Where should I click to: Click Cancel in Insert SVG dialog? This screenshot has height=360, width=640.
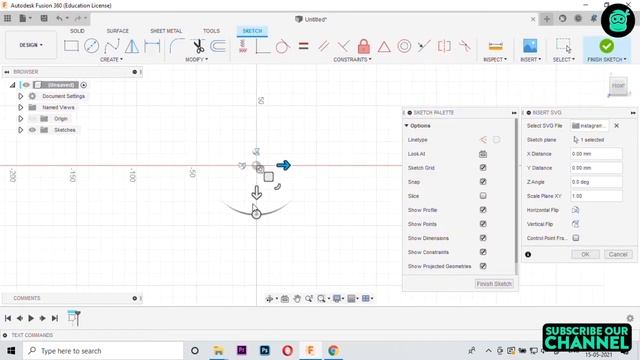click(x=618, y=254)
